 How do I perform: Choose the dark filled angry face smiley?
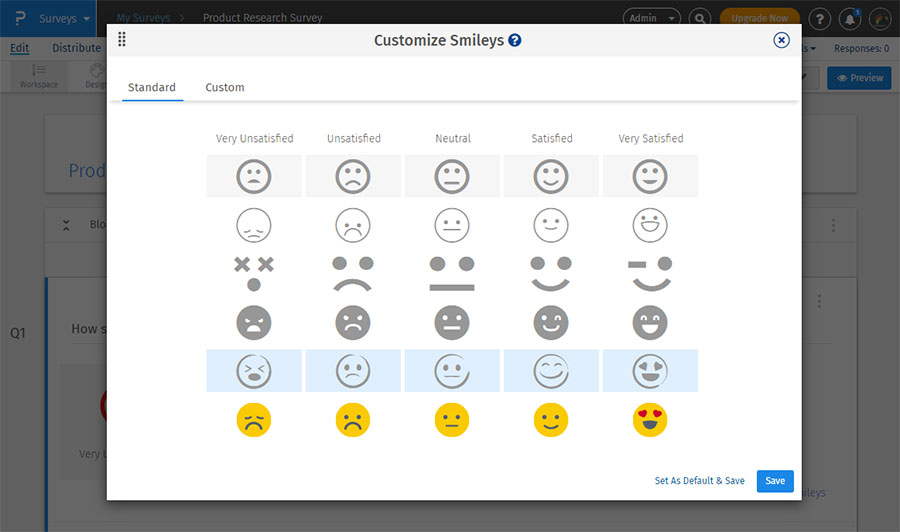coord(254,322)
